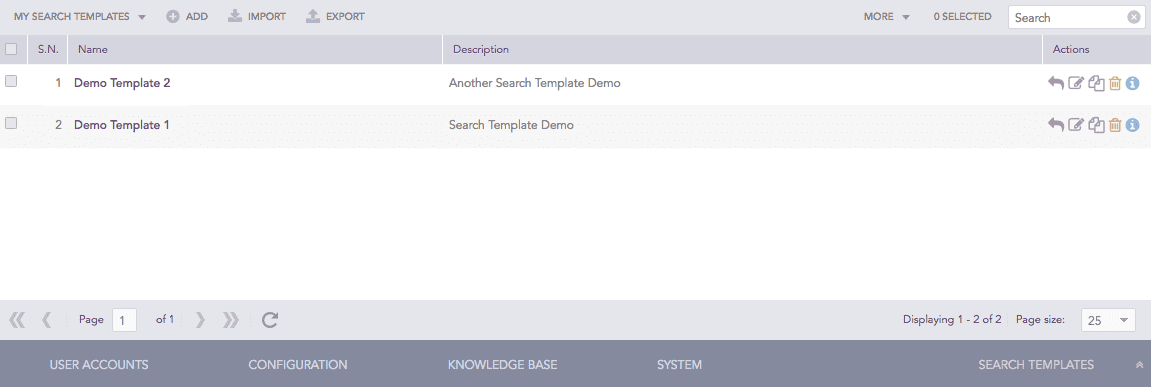
Task: Show info for Demo Template 1
Action: [x=1132, y=125]
